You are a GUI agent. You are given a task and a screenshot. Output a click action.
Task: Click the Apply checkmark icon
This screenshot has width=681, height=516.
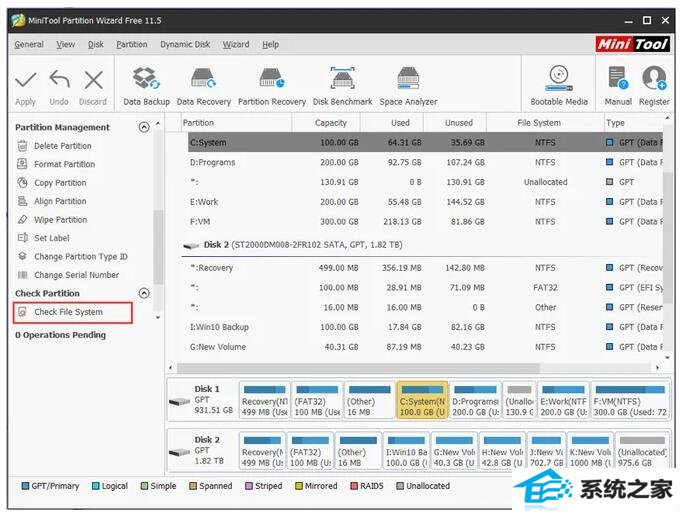[x=25, y=80]
